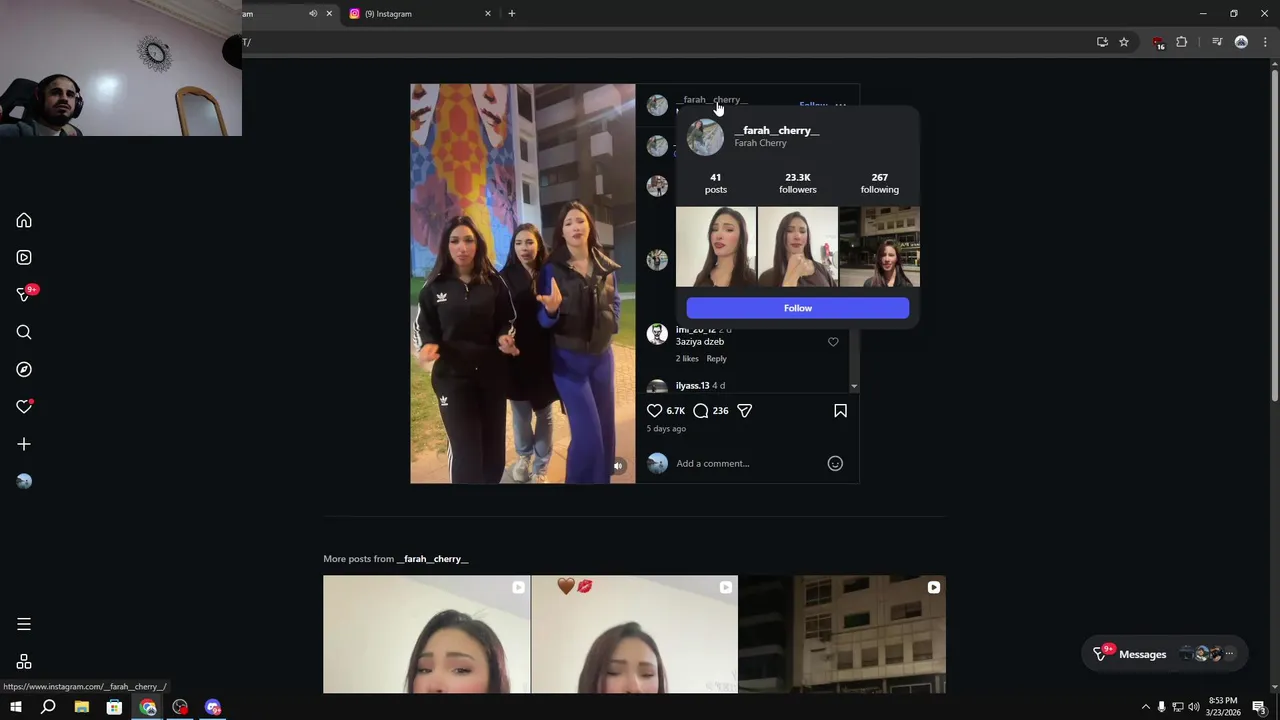Open media controls icon in toolbar
1280x720 pixels.
coord(1217,42)
